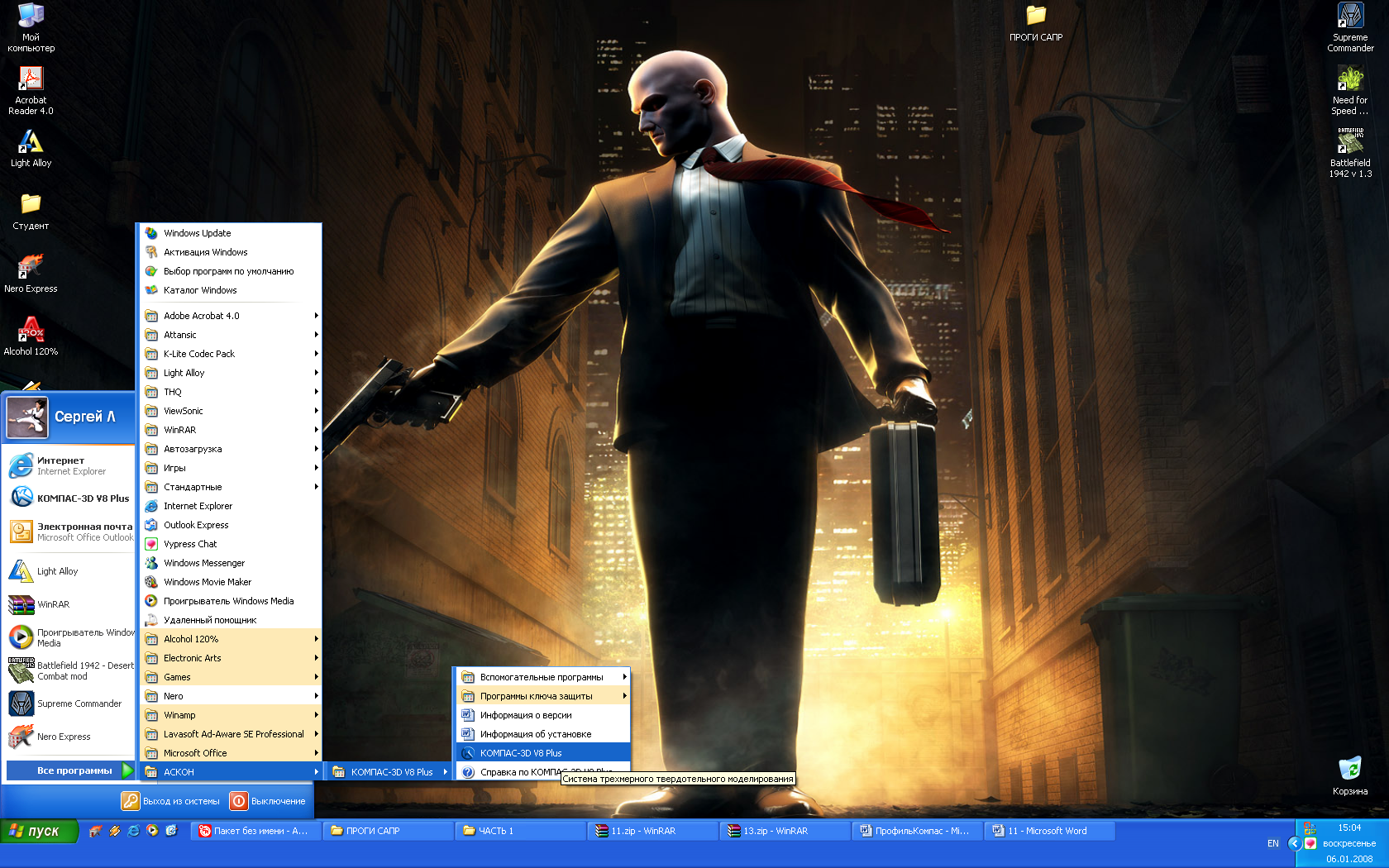The width and height of the screenshot is (1389, 868).
Task: Open the КОМПАС-3D V8 Plus folder submenu
Action: pos(389,772)
